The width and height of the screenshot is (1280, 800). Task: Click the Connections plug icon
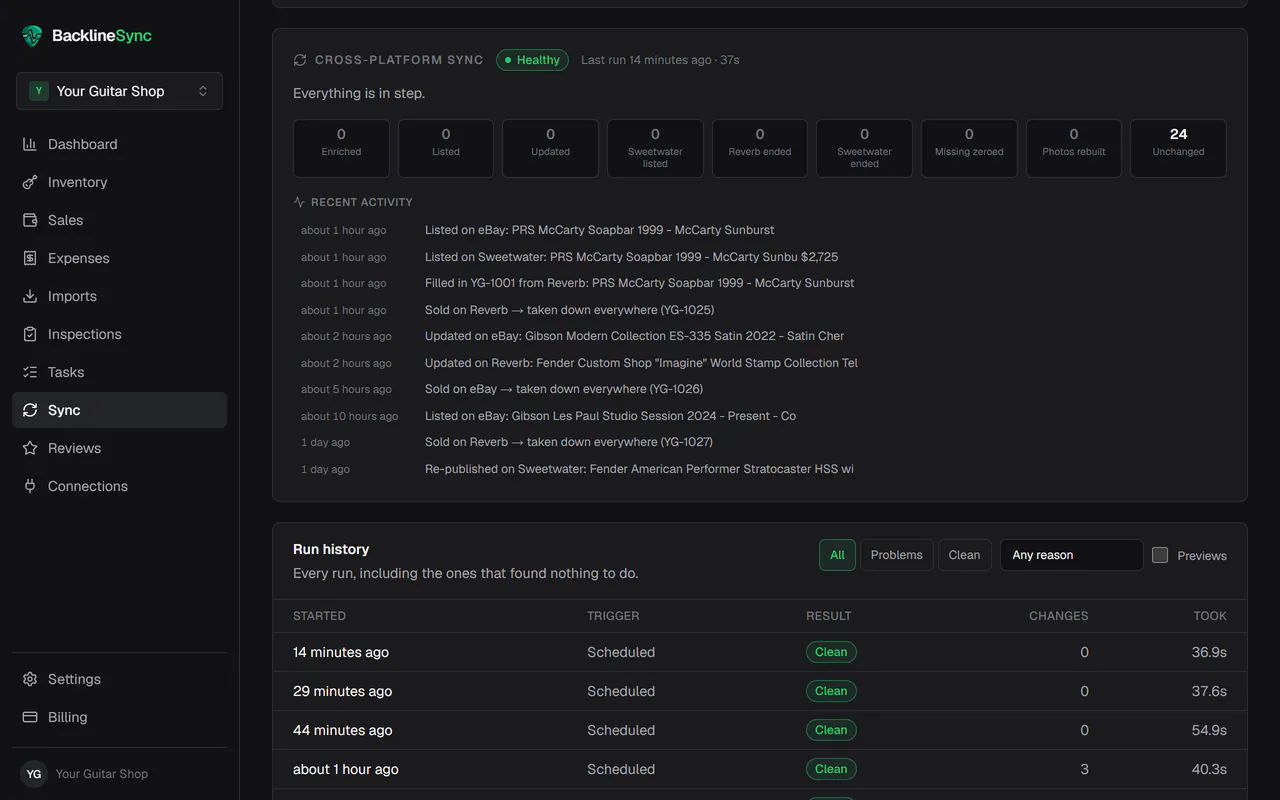[x=30, y=486]
